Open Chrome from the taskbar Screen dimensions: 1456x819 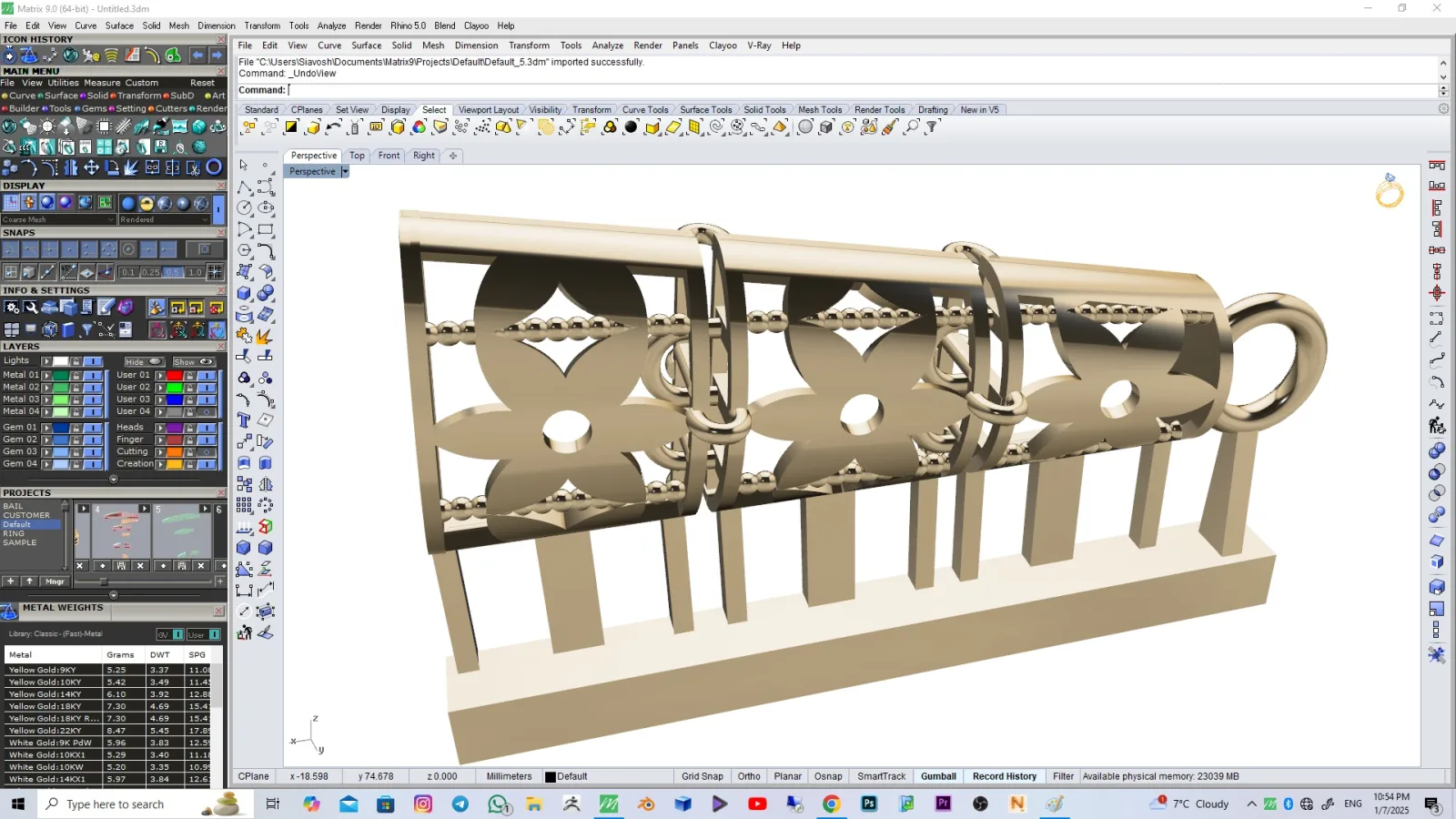pos(831,804)
